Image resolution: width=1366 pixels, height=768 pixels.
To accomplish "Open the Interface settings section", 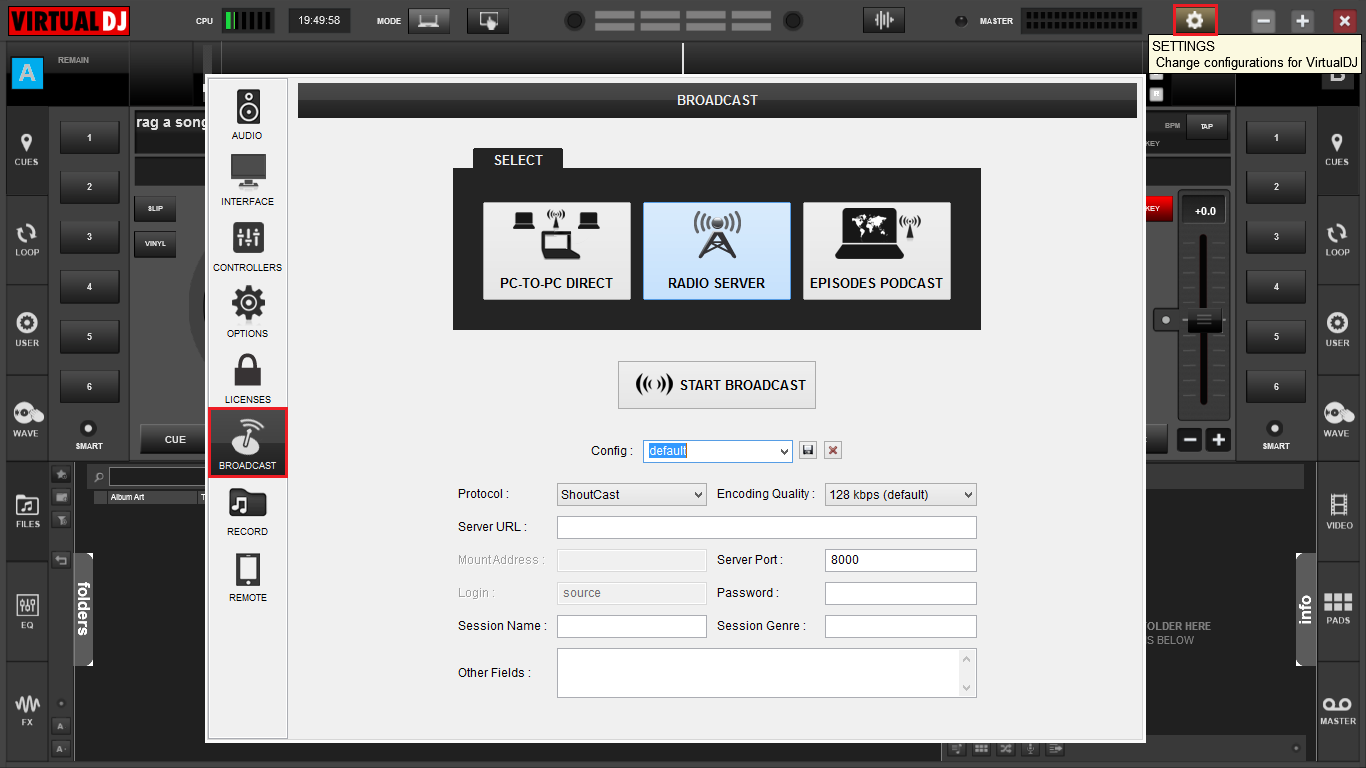I will tap(247, 179).
